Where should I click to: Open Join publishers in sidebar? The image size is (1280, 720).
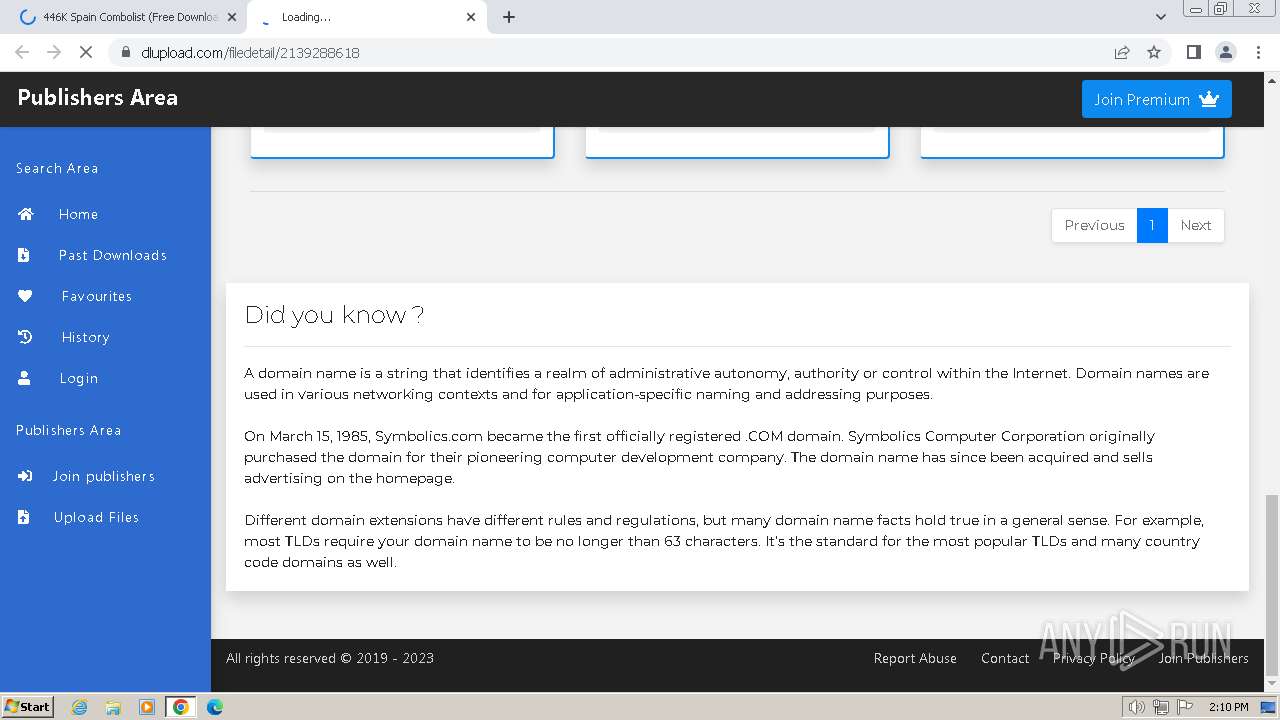(103, 476)
